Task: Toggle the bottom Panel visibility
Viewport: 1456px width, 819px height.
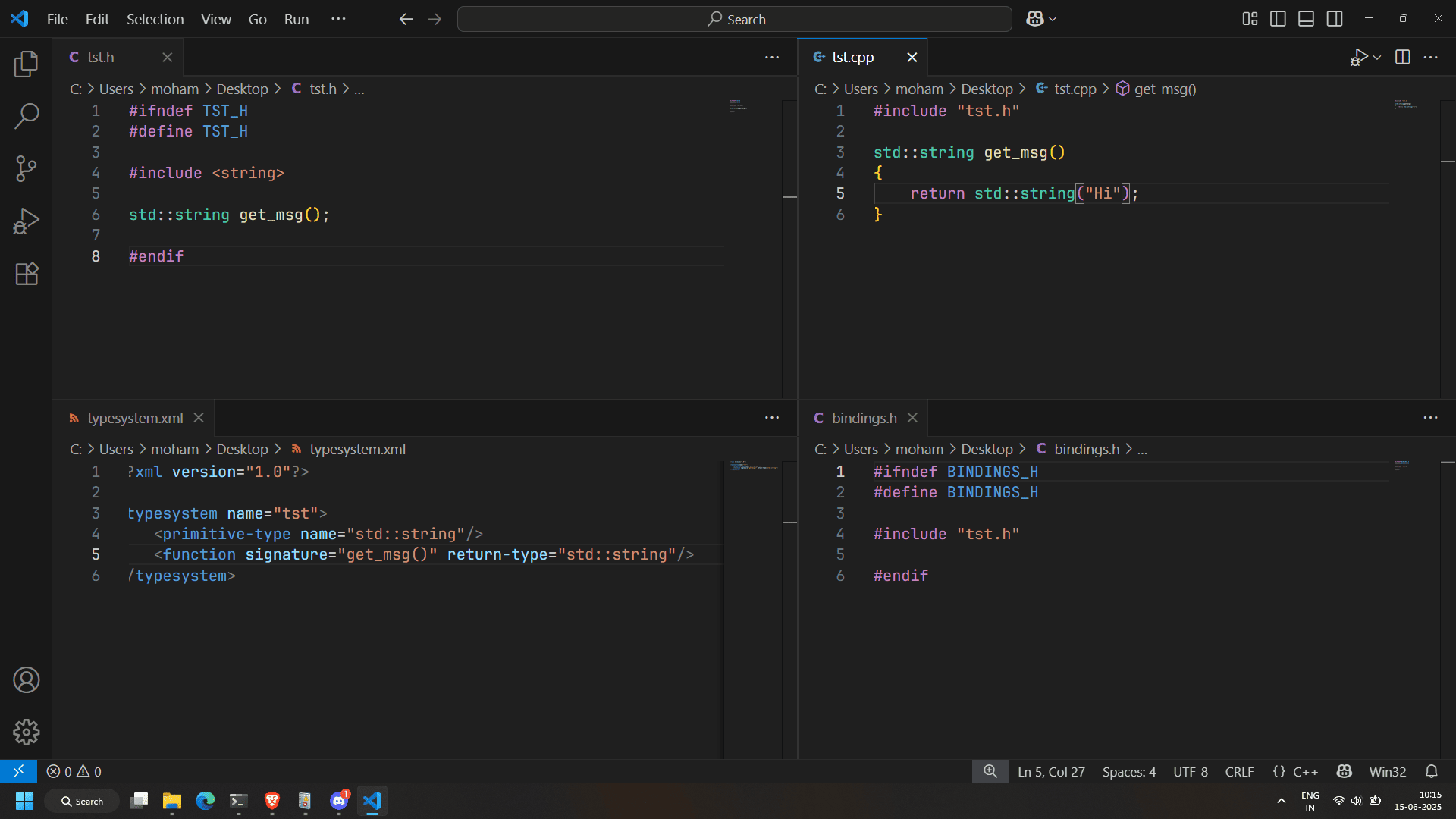Action: (x=1306, y=19)
